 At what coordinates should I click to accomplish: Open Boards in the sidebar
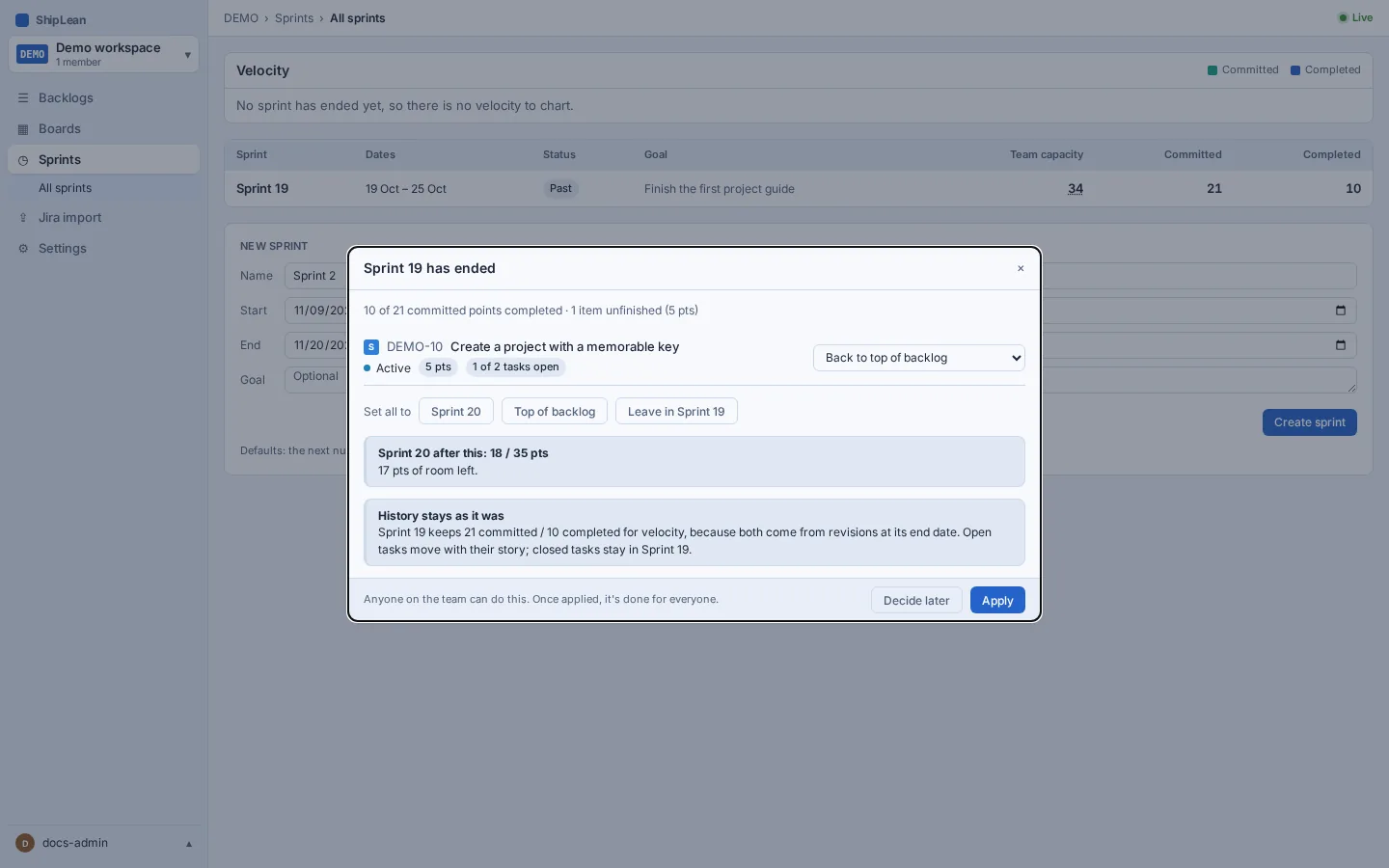coord(104,129)
